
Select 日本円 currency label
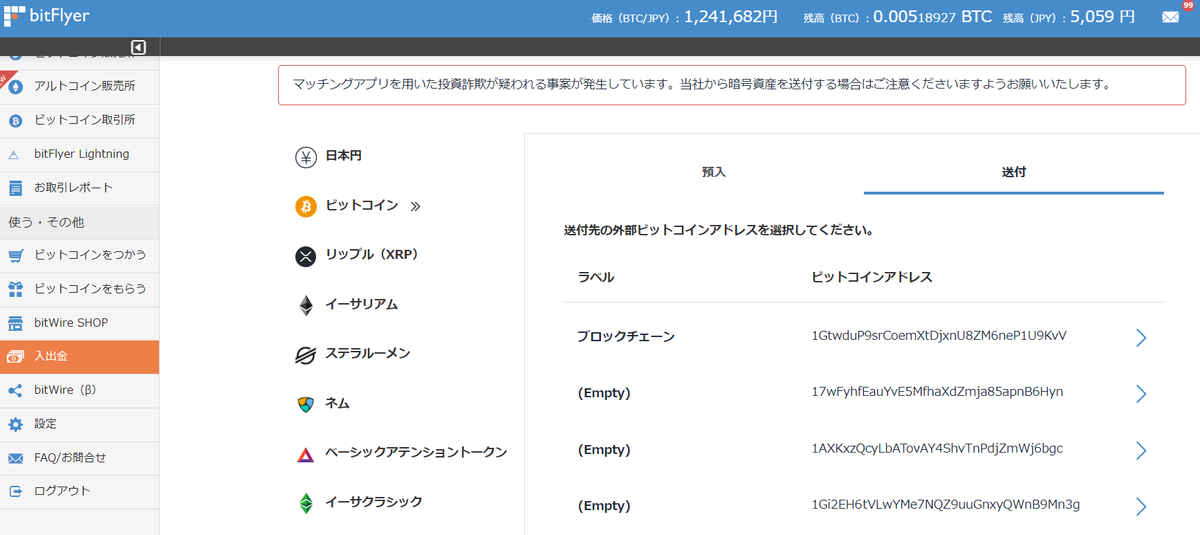[x=344, y=157]
